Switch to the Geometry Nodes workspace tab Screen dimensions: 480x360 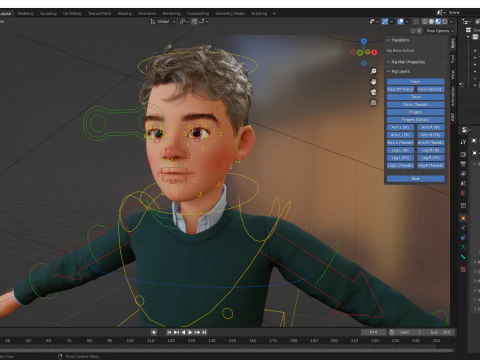230,14
